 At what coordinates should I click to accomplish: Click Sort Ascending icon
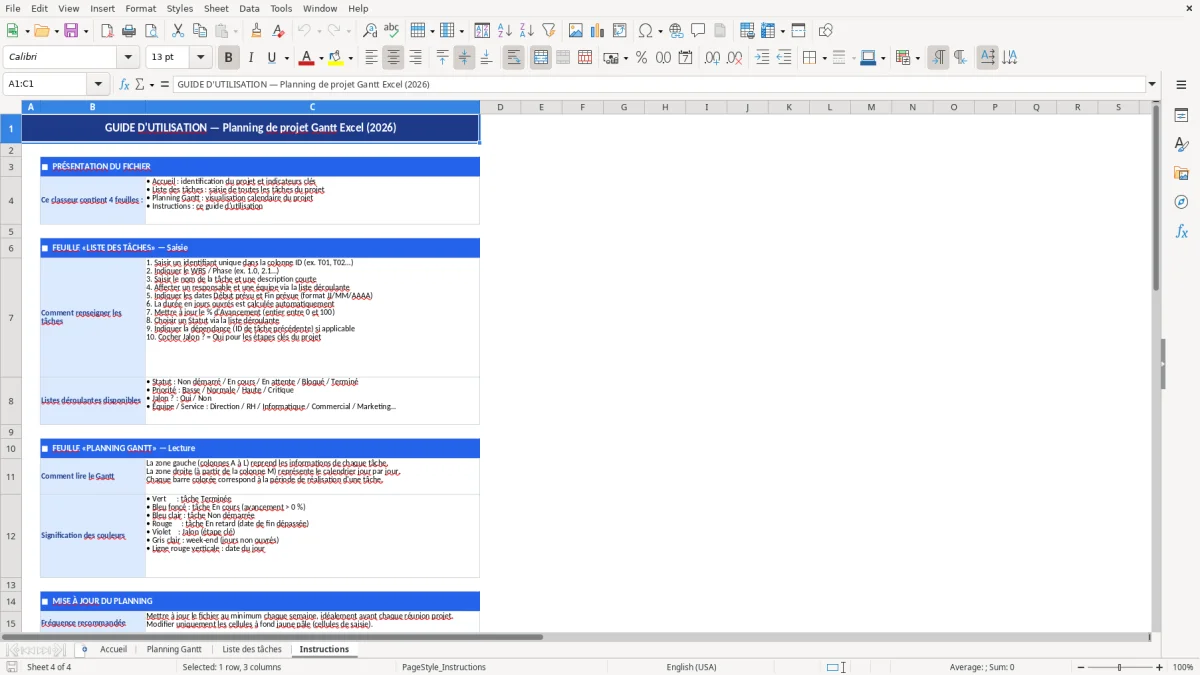coord(505,31)
